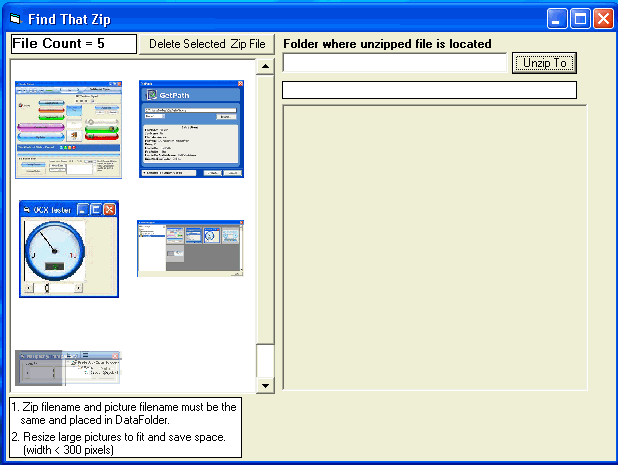The width and height of the screenshot is (618, 465).
Task: Select the colorful buttons screenshot thumbnail
Action: (x=68, y=130)
